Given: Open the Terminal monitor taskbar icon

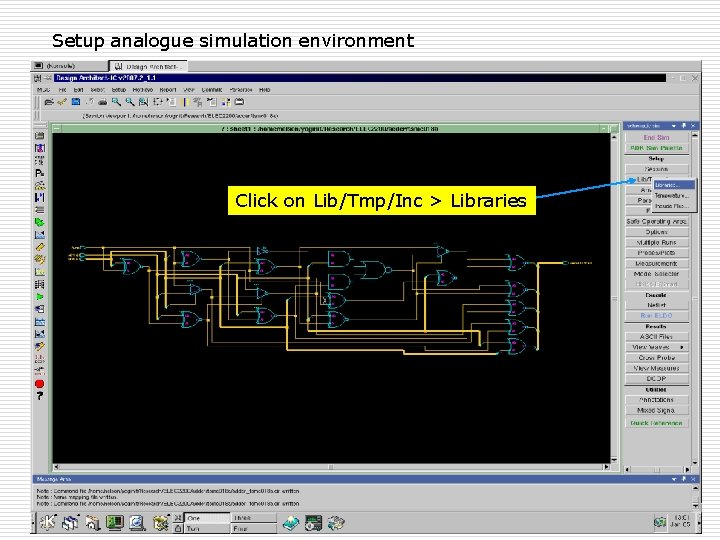Looking at the screenshot, I should [x=115, y=523].
